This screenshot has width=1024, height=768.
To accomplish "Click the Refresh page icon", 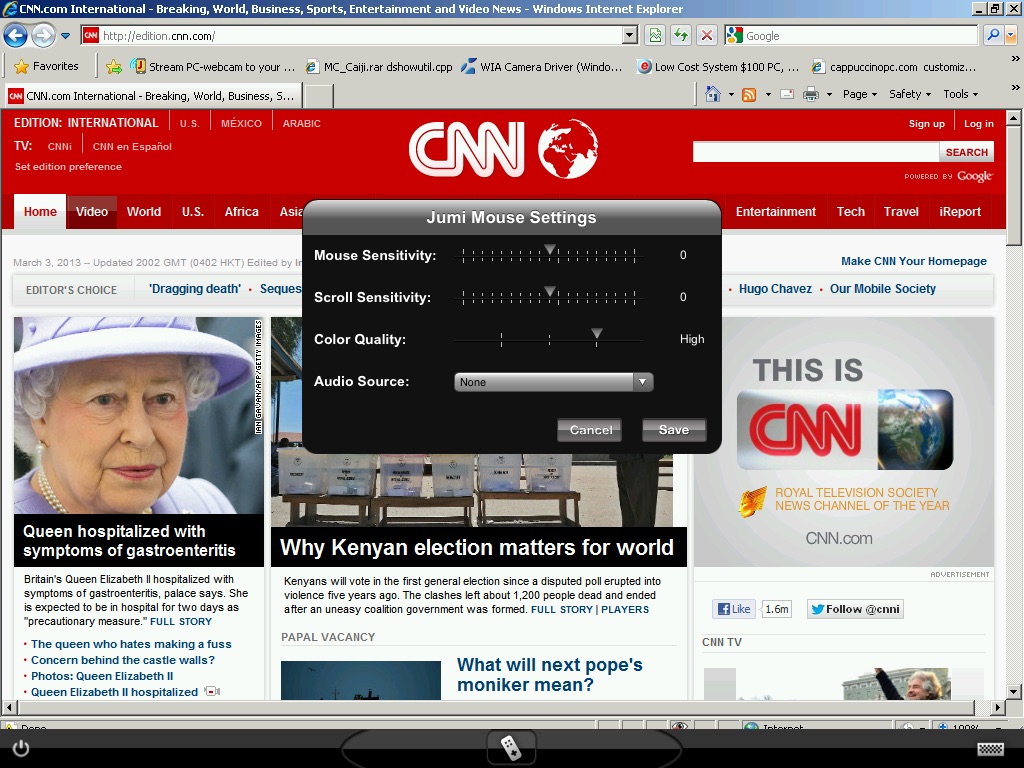I will coord(680,35).
